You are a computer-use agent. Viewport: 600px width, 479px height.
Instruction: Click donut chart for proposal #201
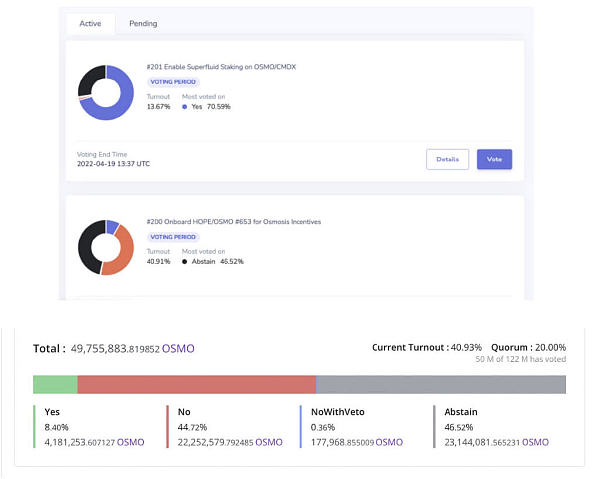click(x=106, y=92)
